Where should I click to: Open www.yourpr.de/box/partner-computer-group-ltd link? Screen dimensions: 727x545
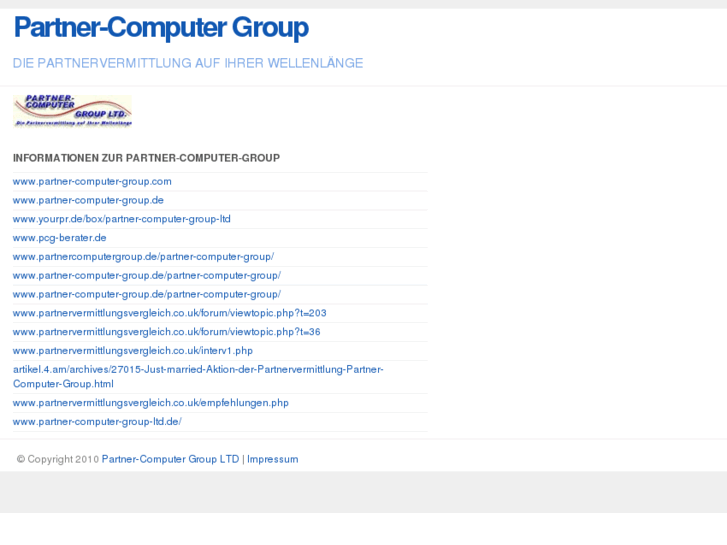[121, 219]
